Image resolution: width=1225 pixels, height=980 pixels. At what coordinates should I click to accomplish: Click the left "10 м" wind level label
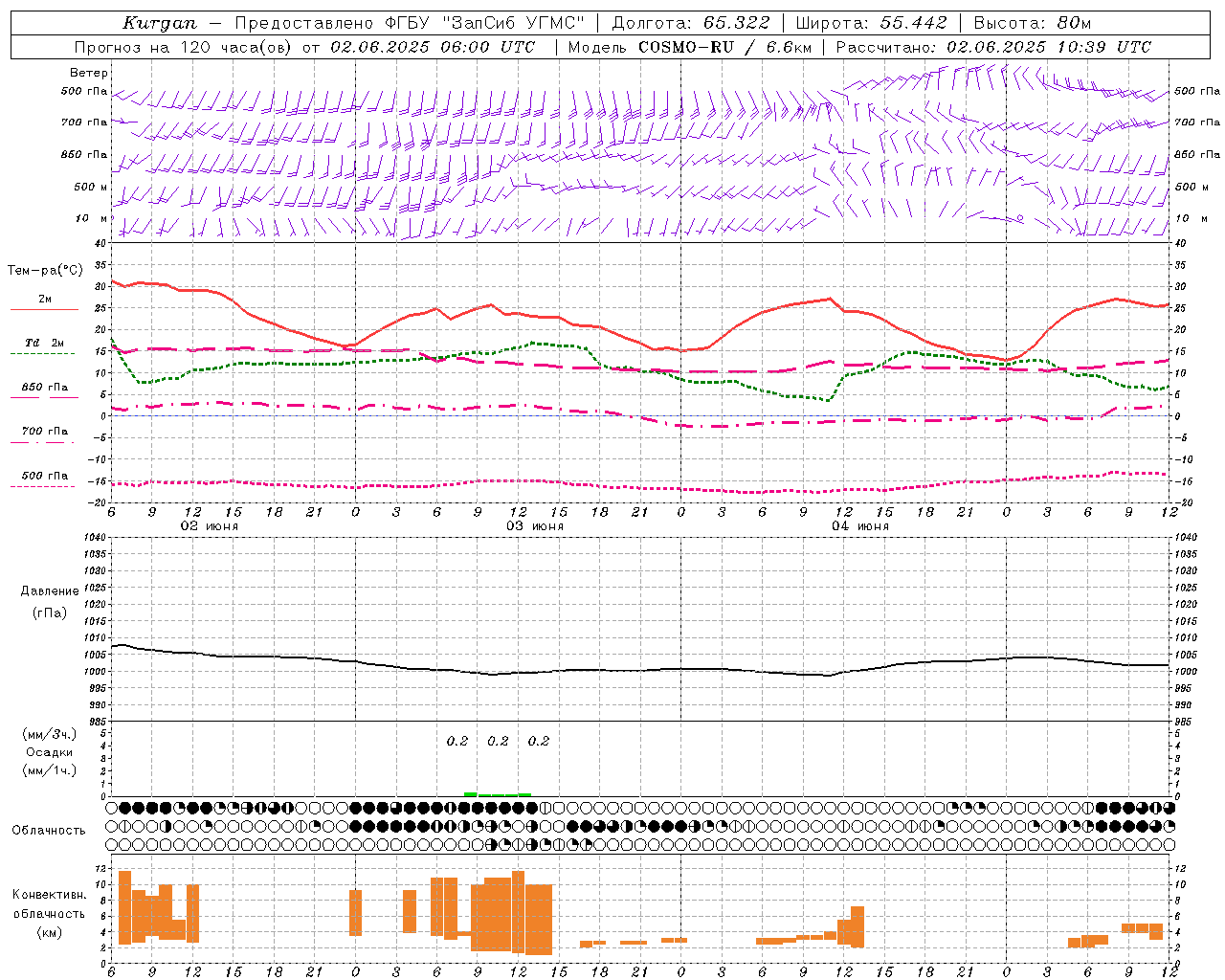pos(91,218)
